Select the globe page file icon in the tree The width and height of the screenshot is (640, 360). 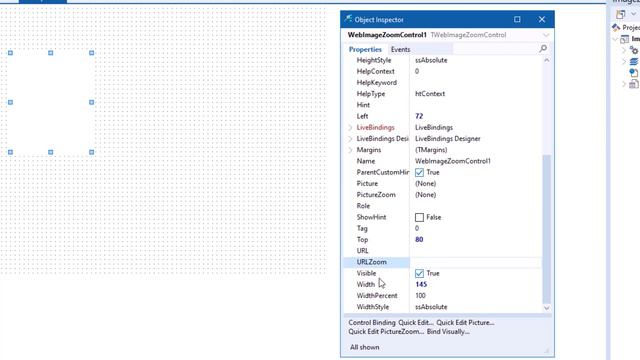(634, 73)
